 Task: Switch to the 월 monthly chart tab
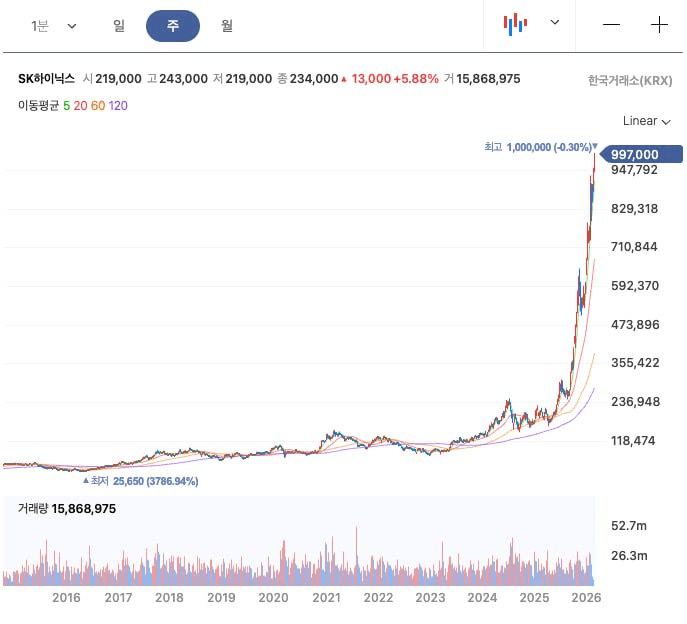click(x=227, y=26)
